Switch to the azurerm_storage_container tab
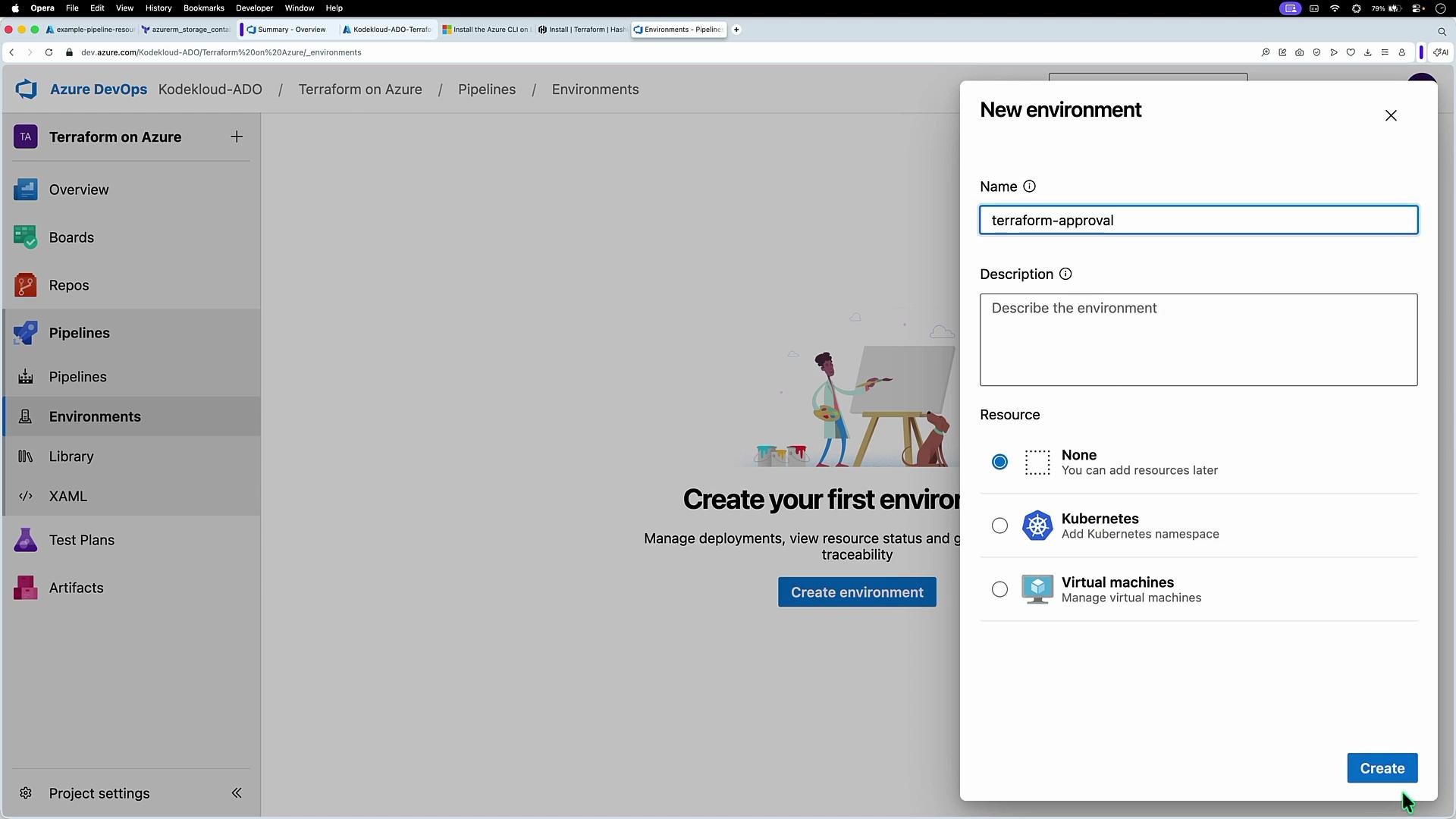This screenshot has width=1456, height=819. [186, 30]
